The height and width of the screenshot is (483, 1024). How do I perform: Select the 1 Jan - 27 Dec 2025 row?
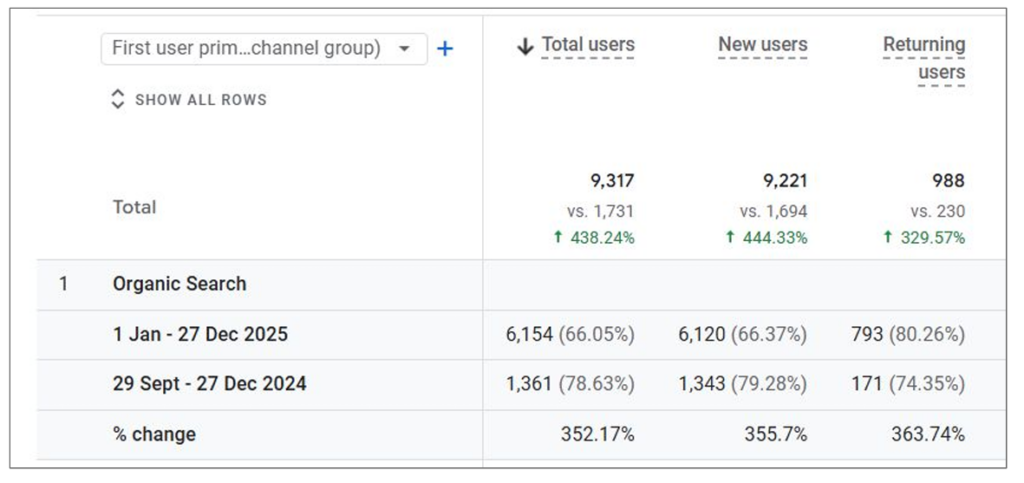200,335
